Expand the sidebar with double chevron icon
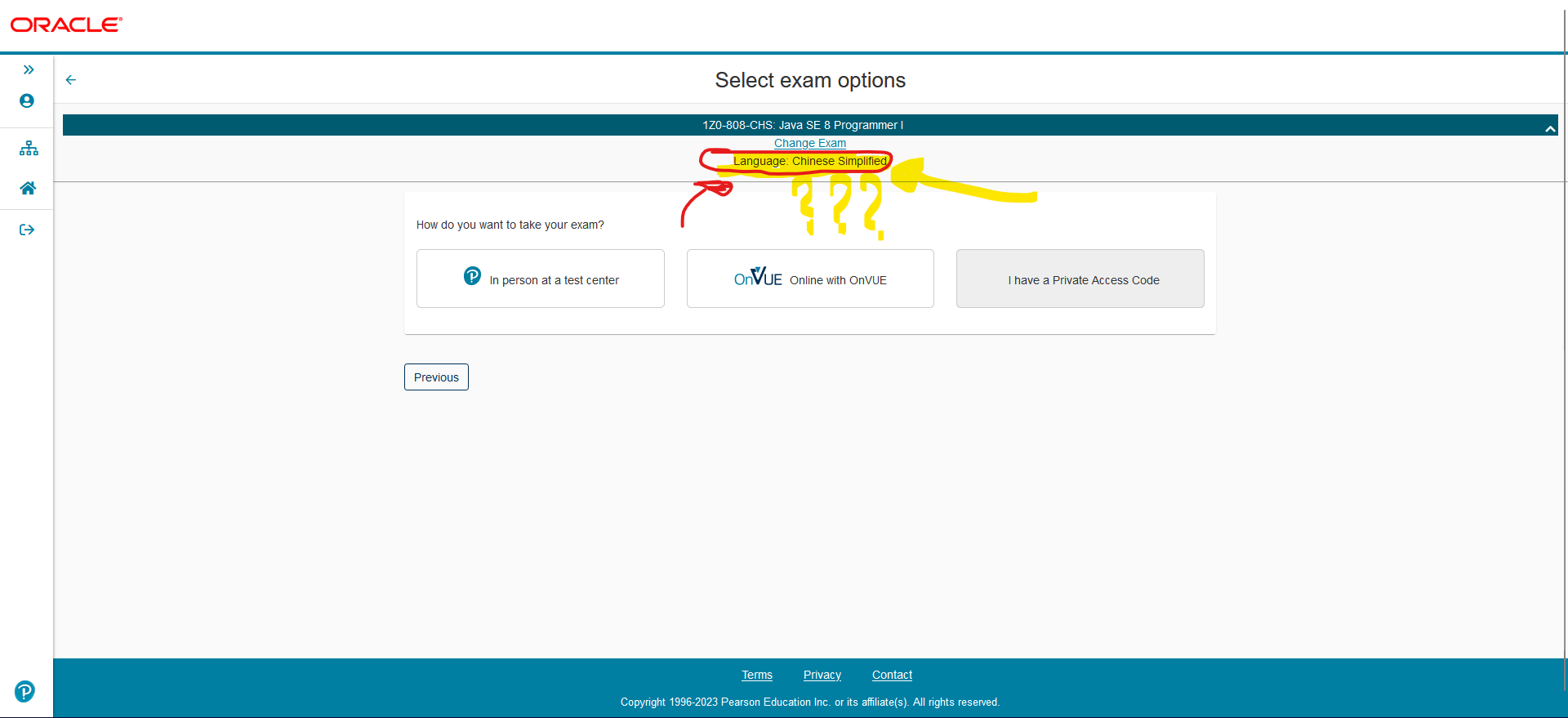Image resolution: width=1568 pixels, height=718 pixels. pyautogui.click(x=29, y=69)
